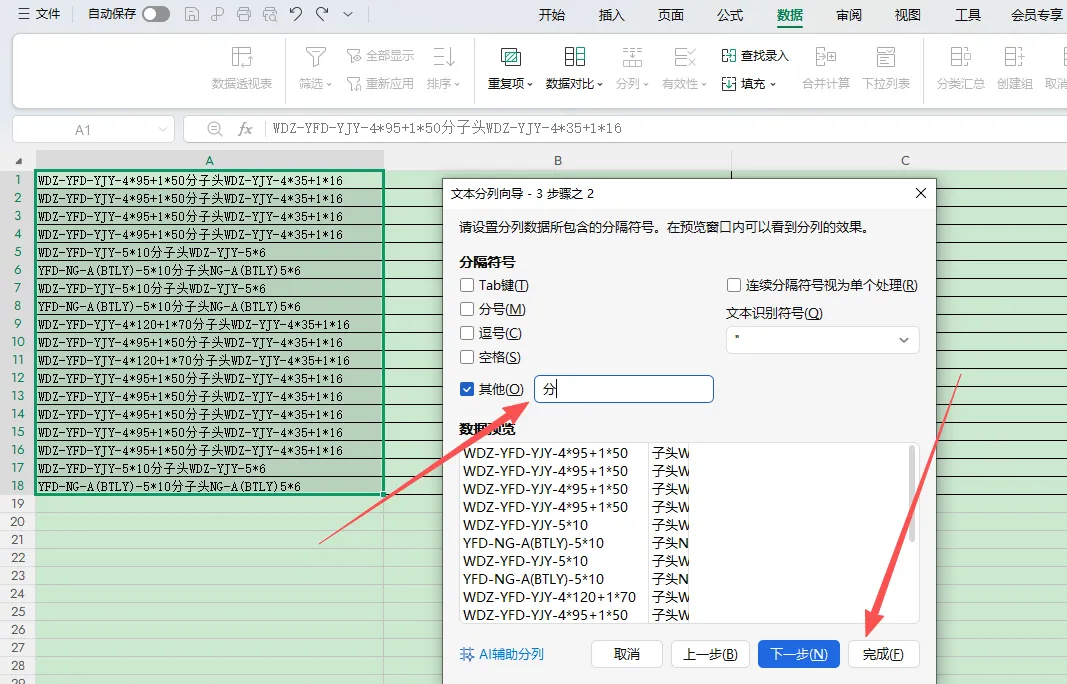Click the fx insert function icon

[245, 129]
